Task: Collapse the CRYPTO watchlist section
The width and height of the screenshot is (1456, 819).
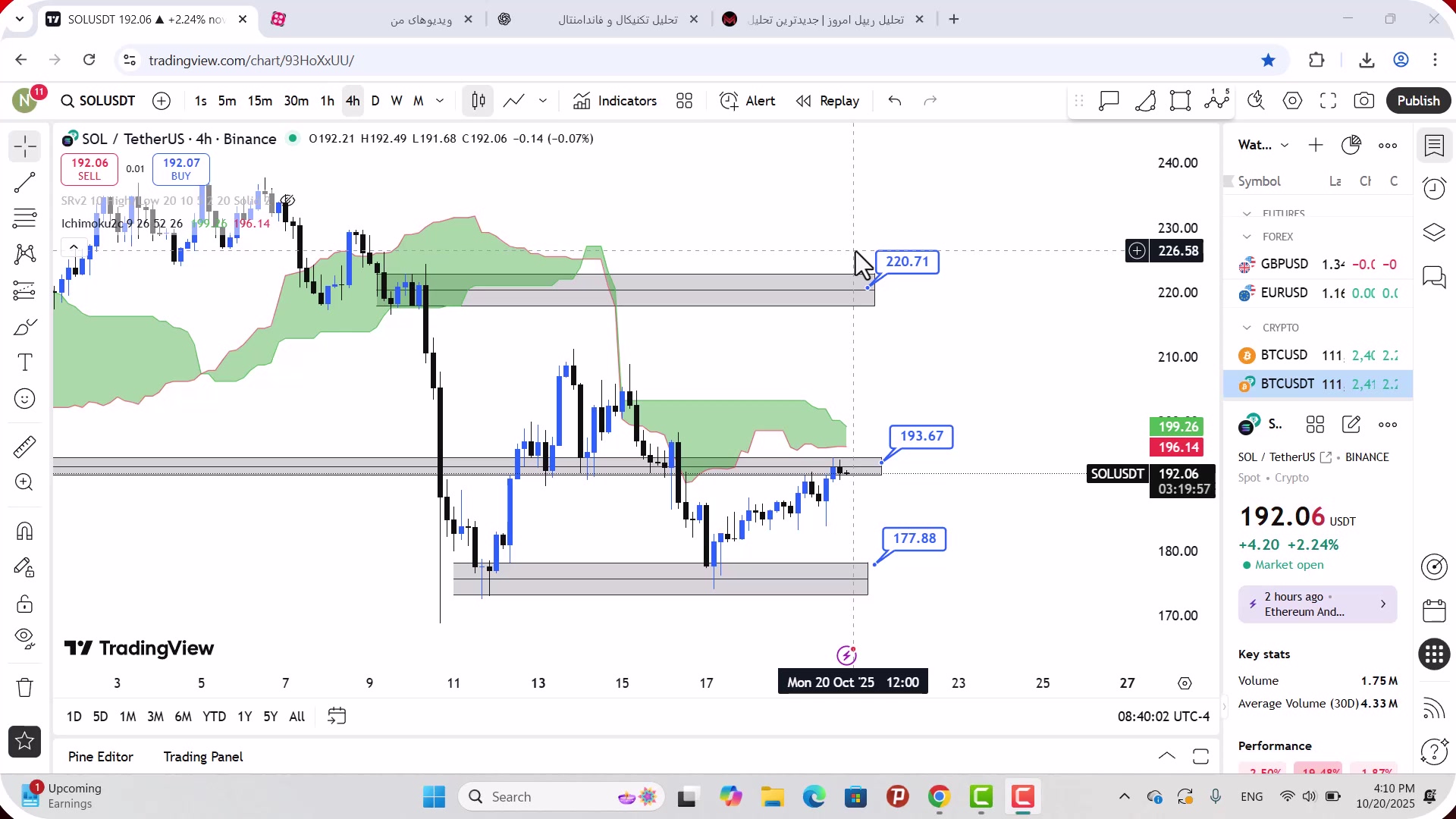Action: pos(1247,328)
